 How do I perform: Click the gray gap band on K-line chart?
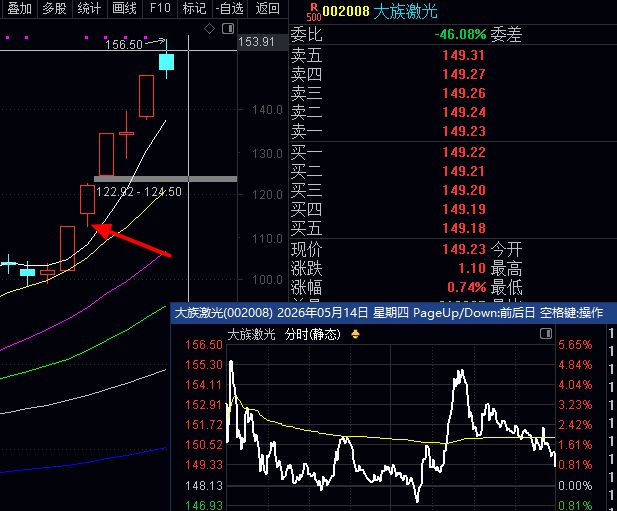[165, 179]
